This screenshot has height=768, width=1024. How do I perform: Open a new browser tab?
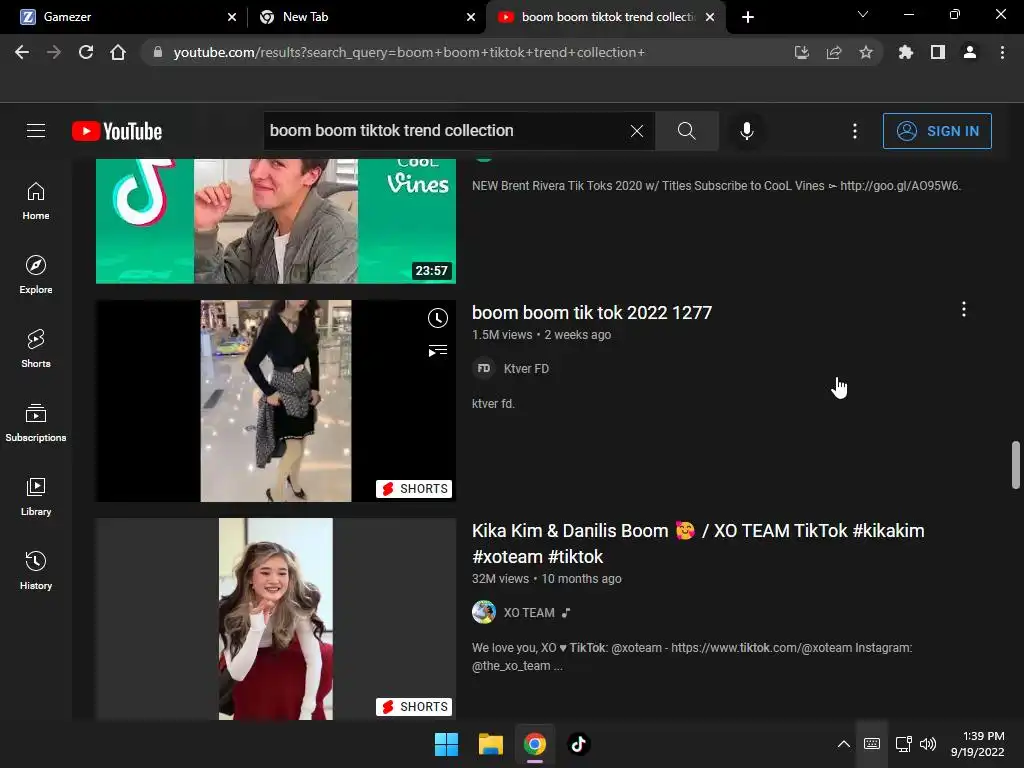[x=748, y=17]
